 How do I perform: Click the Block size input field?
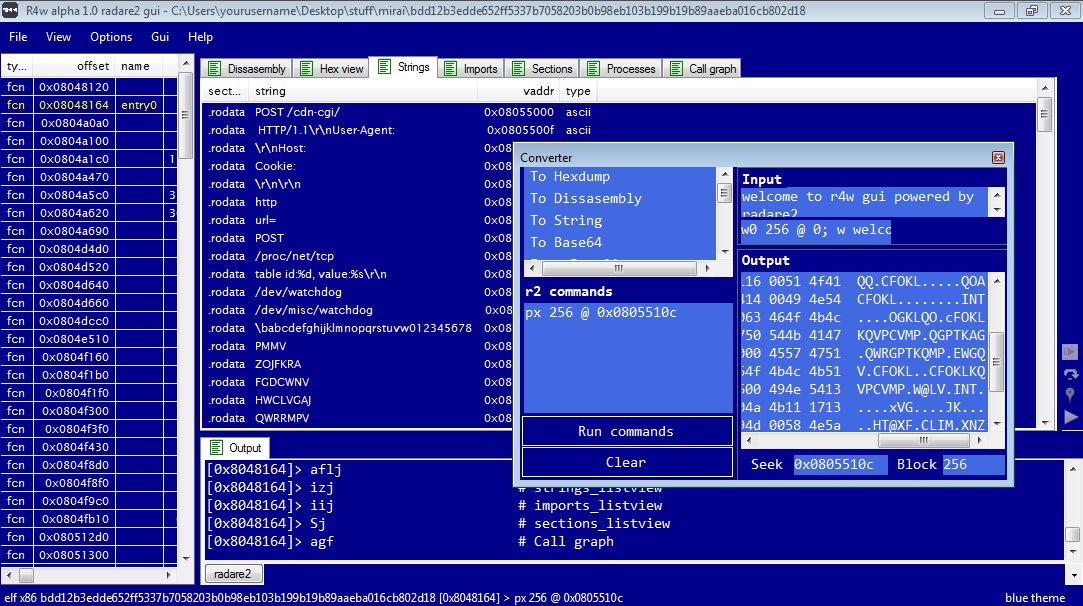tap(972, 464)
